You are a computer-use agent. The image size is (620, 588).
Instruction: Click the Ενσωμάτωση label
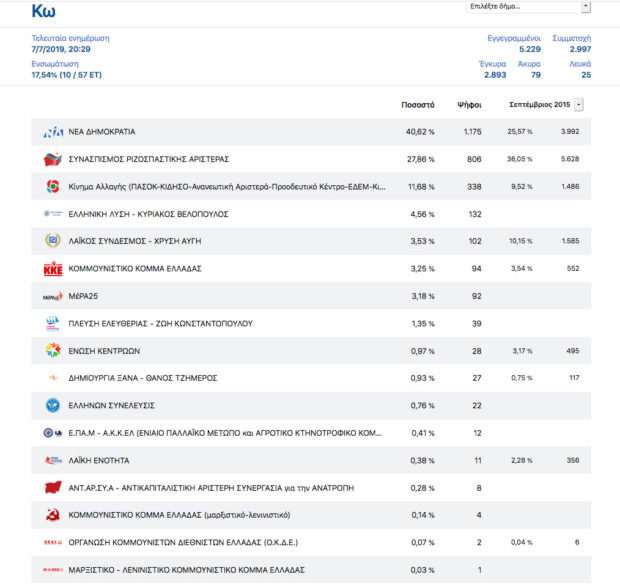click(x=55, y=64)
